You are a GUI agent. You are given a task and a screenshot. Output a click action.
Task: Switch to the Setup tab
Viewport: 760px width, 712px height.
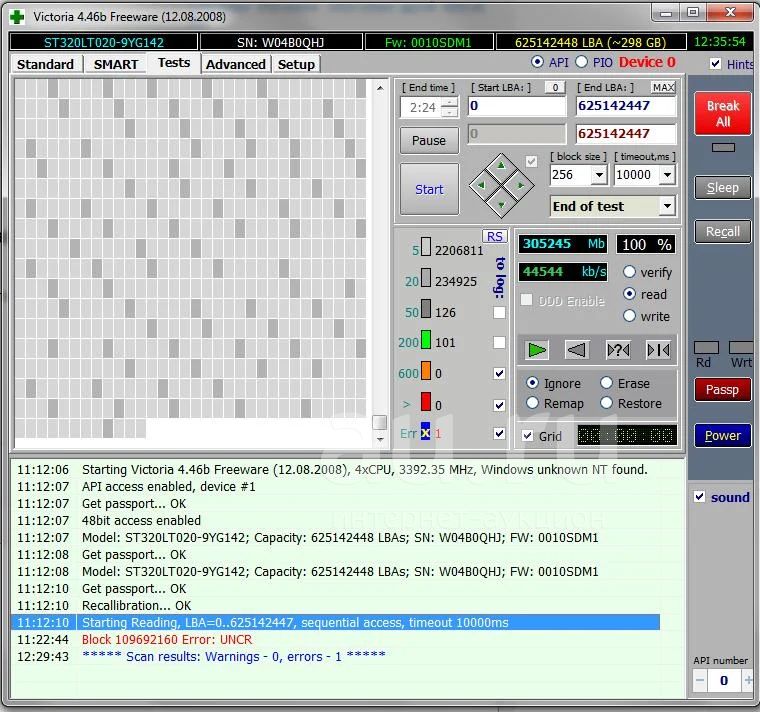(x=296, y=64)
